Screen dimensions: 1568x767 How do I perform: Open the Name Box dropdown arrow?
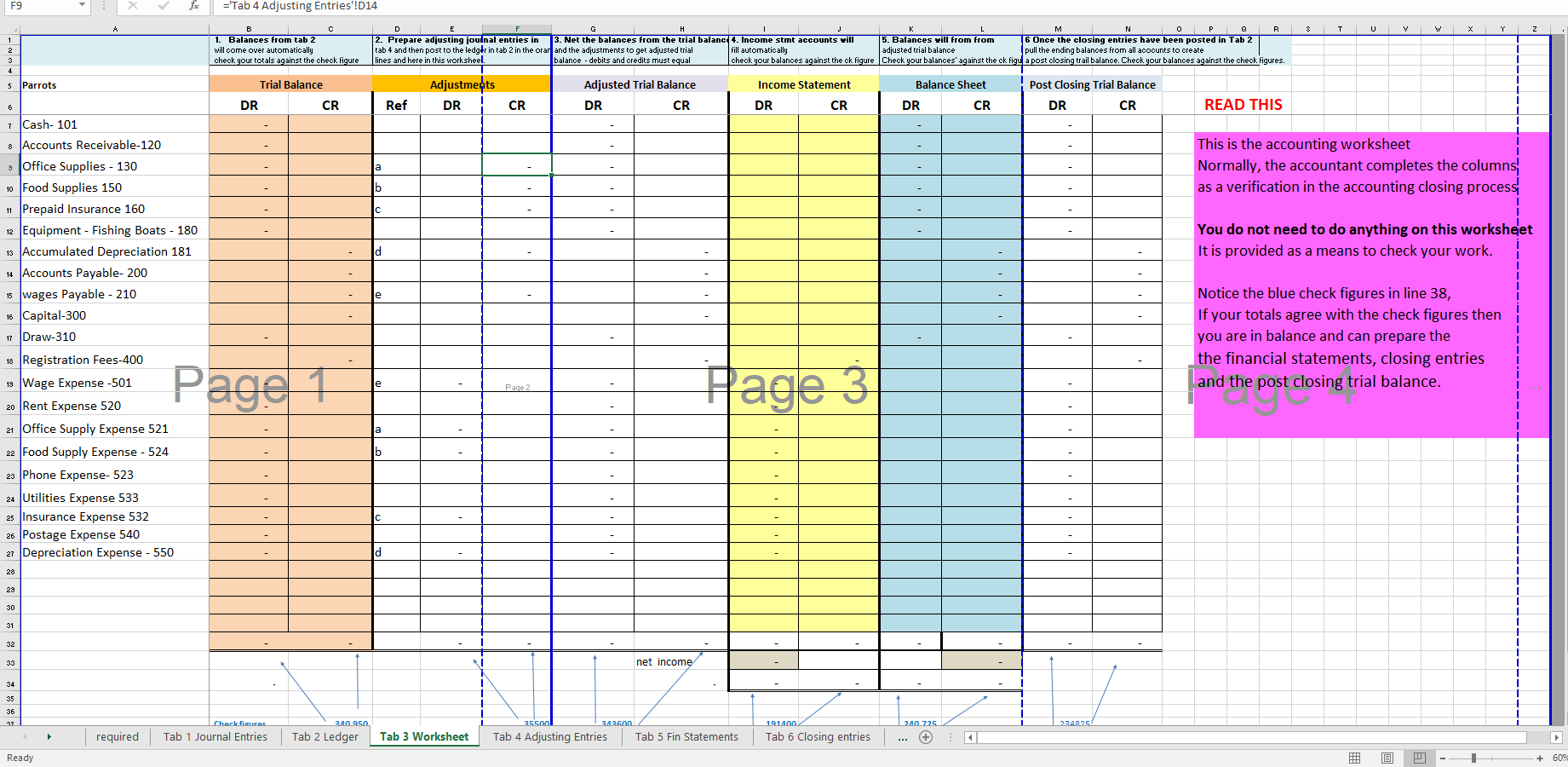82,6
